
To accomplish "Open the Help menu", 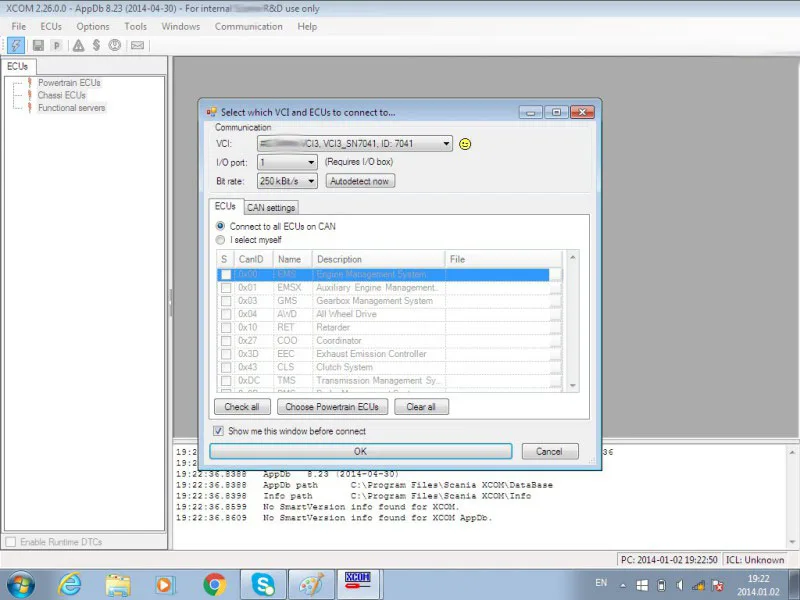I will (x=307, y=27).
